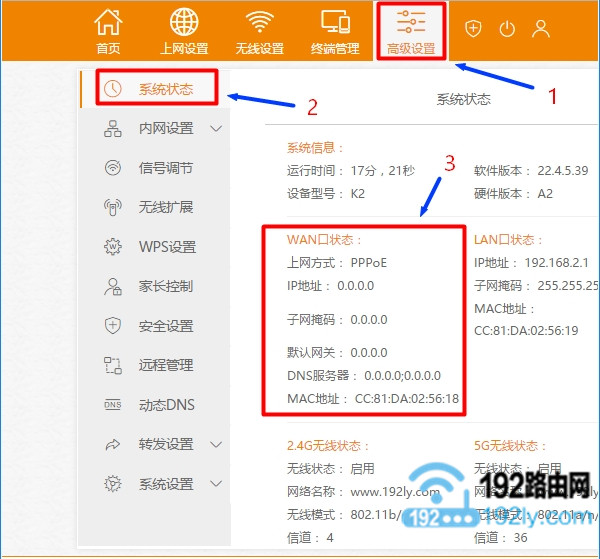Click the user account icon in header
Screen dimensions: 600x559
pos(541,29)
